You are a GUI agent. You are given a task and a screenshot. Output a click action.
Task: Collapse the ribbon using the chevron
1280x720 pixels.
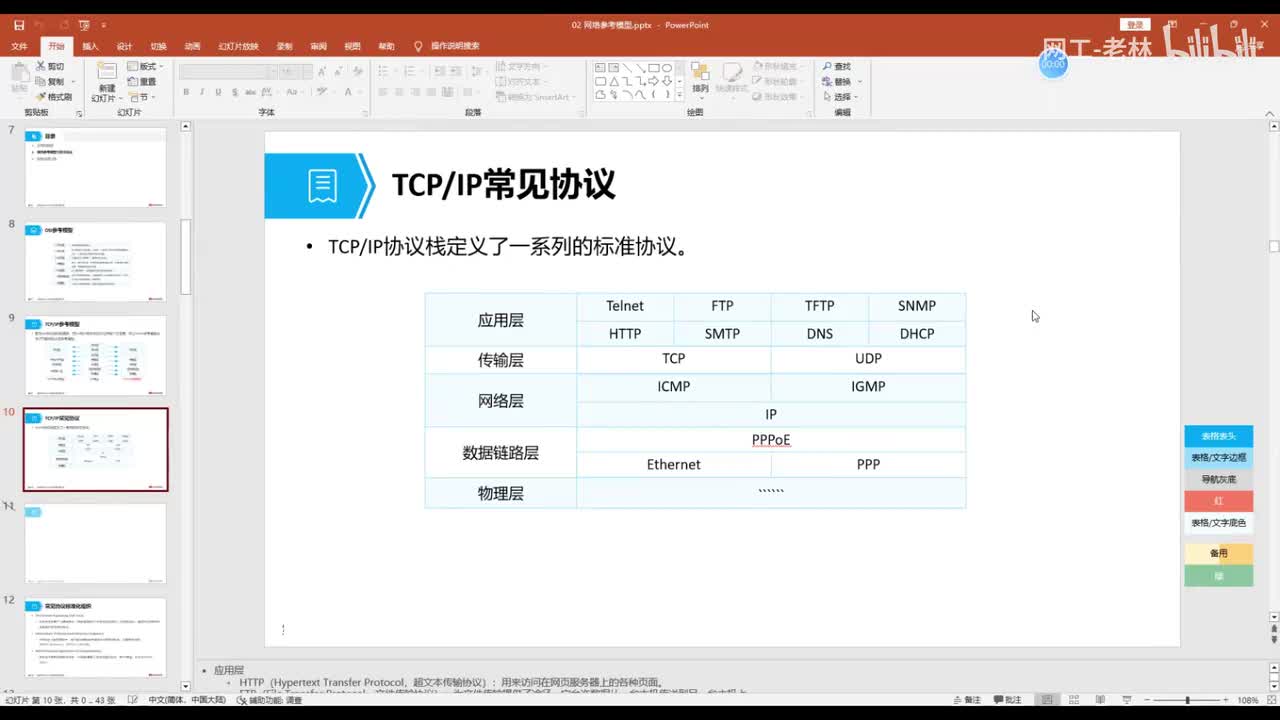[x=1272, y=112]
